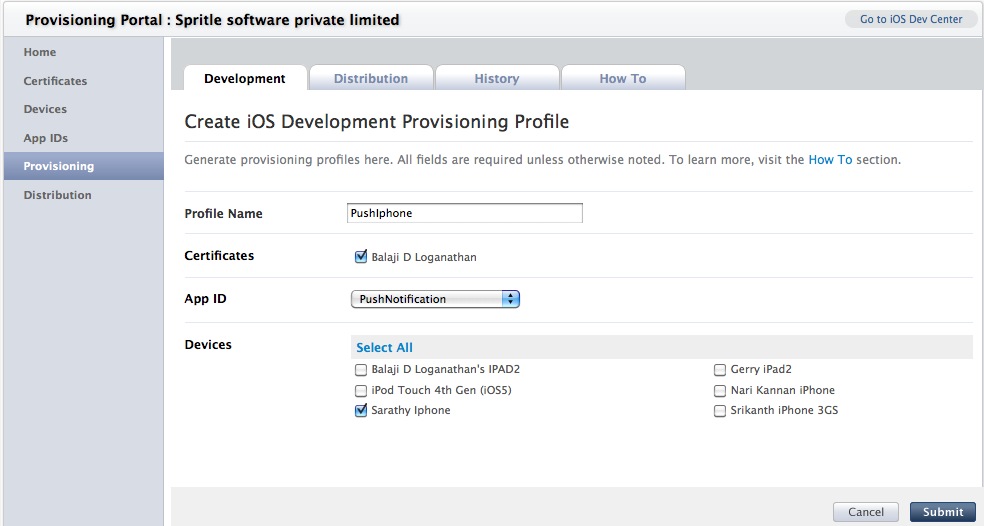This screenshot has width=984, height=526.
Task: Click the Cancel button
Action: (866, 512)
